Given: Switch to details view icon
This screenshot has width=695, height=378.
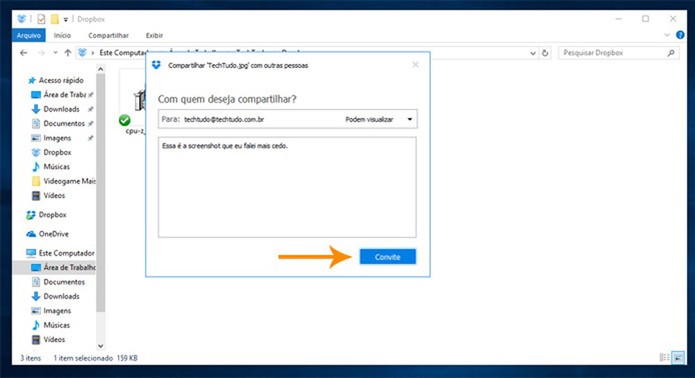Looking at the screenshot, I should [664, 357].
